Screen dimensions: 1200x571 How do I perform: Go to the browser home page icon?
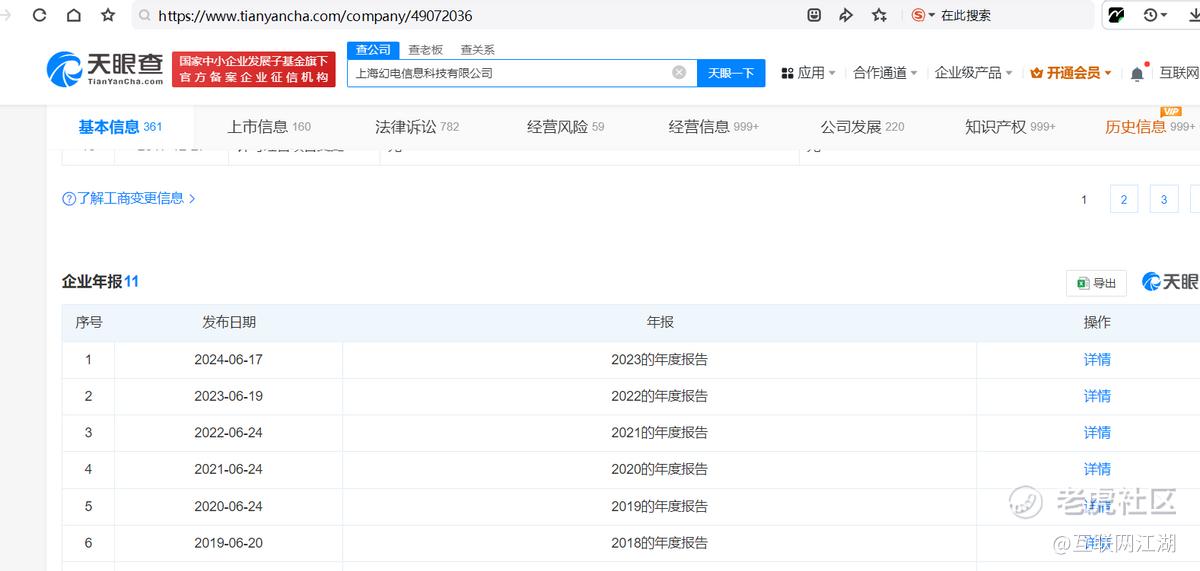point(74,15)
